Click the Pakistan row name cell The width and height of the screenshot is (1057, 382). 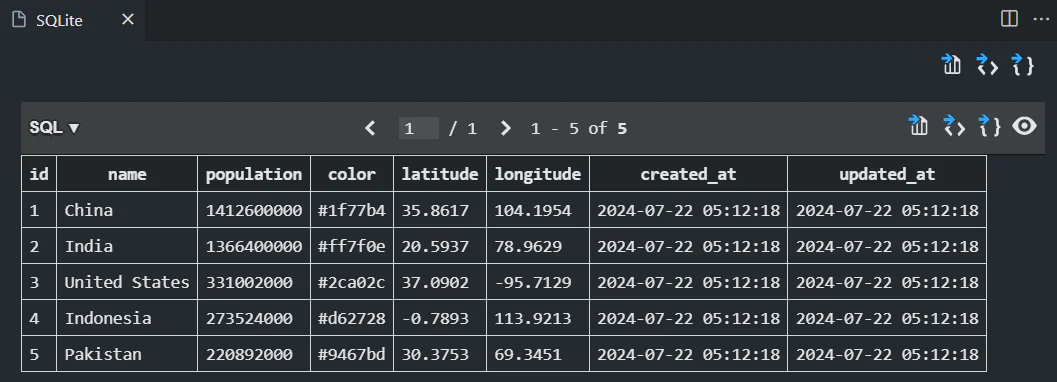127,354
